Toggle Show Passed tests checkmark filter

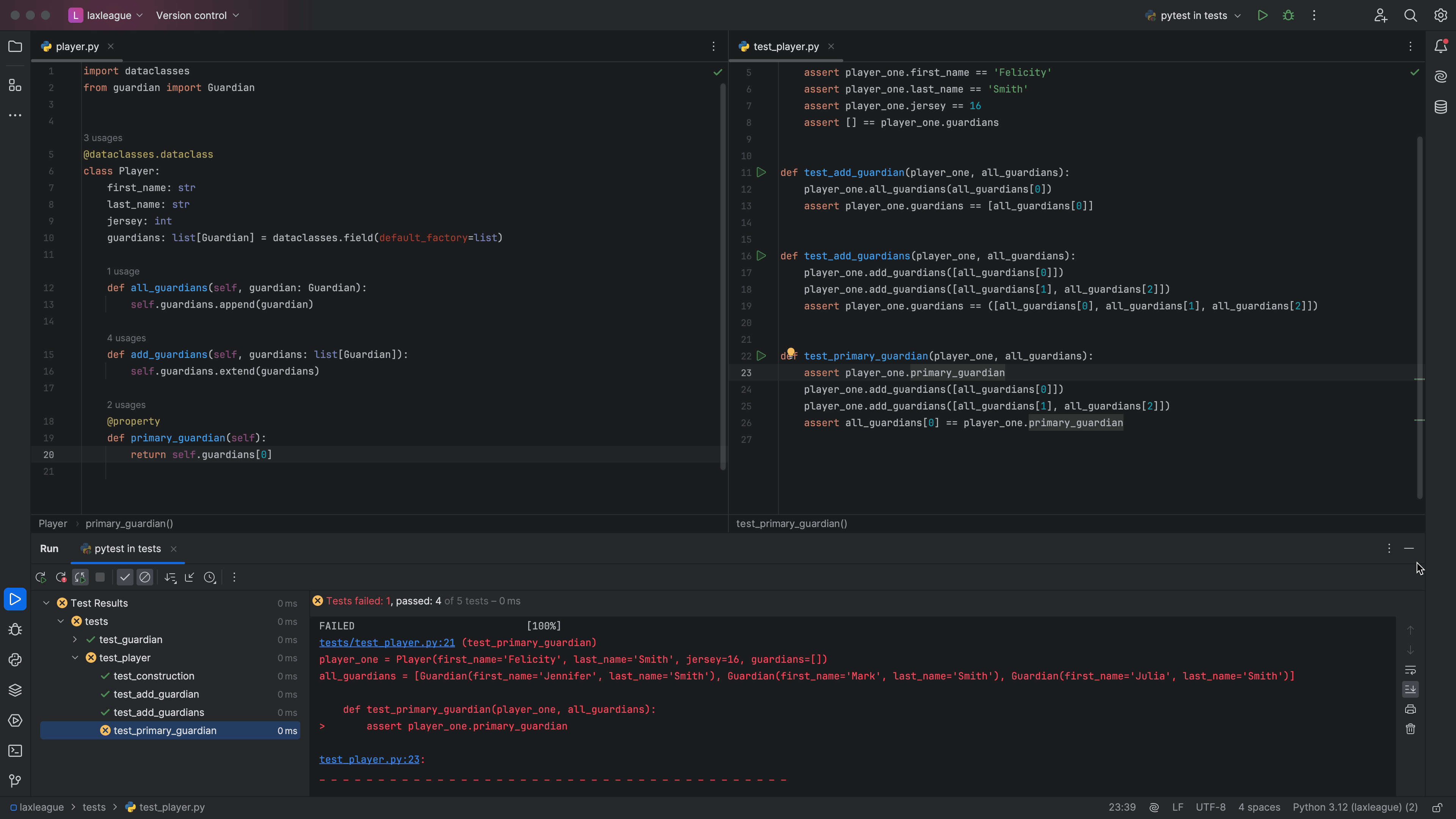(125, 577)
